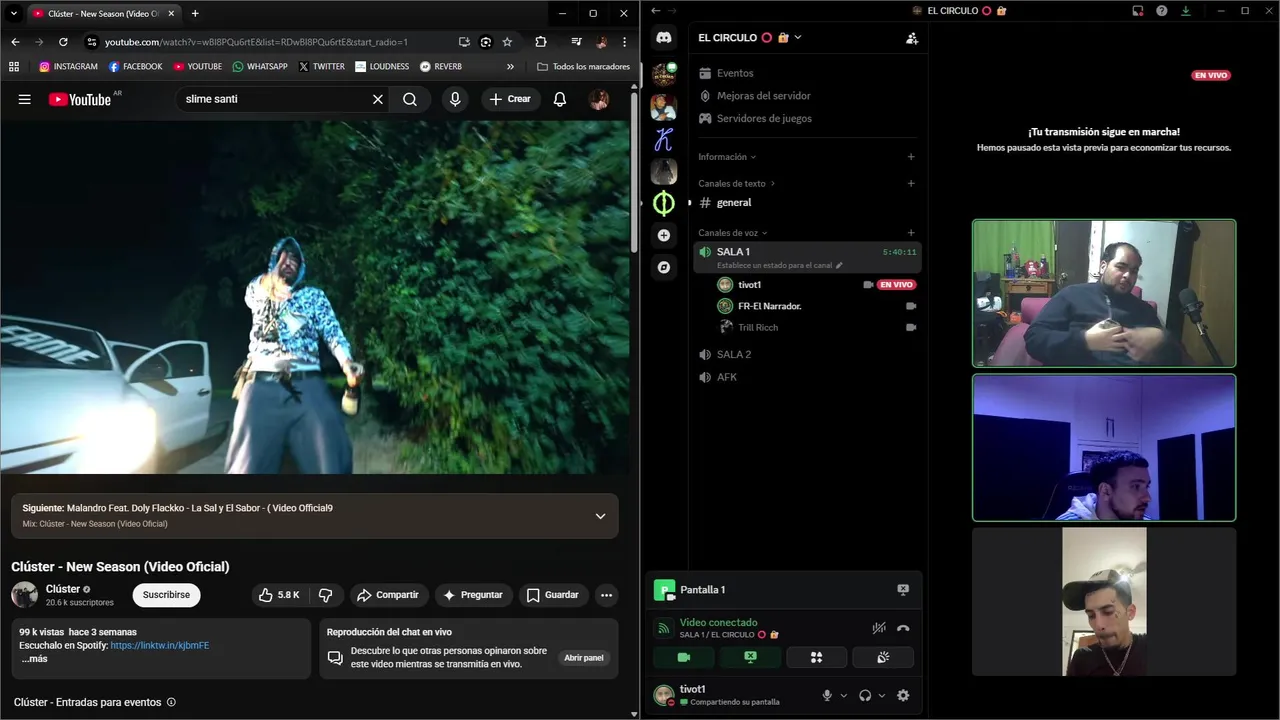Image resolution: width=1280 pixels, height=720 pixels.
Task: Toggle Discord screen share button
Action: 750,657
